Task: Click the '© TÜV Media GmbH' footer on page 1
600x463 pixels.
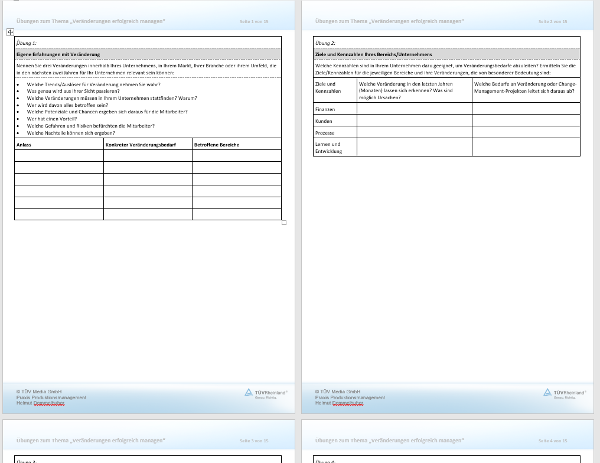Action: pyautogui.click(x=40, y=390)
